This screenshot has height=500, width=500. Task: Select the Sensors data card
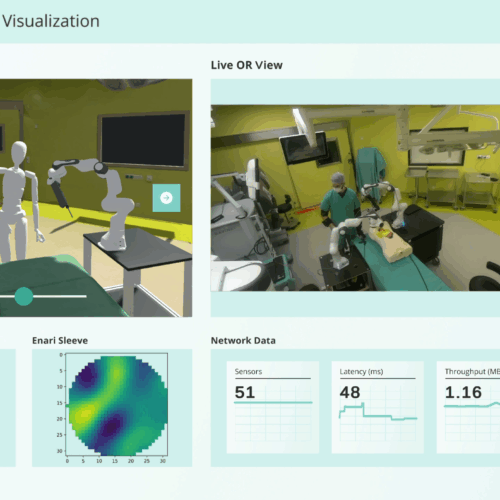(273, 407)
